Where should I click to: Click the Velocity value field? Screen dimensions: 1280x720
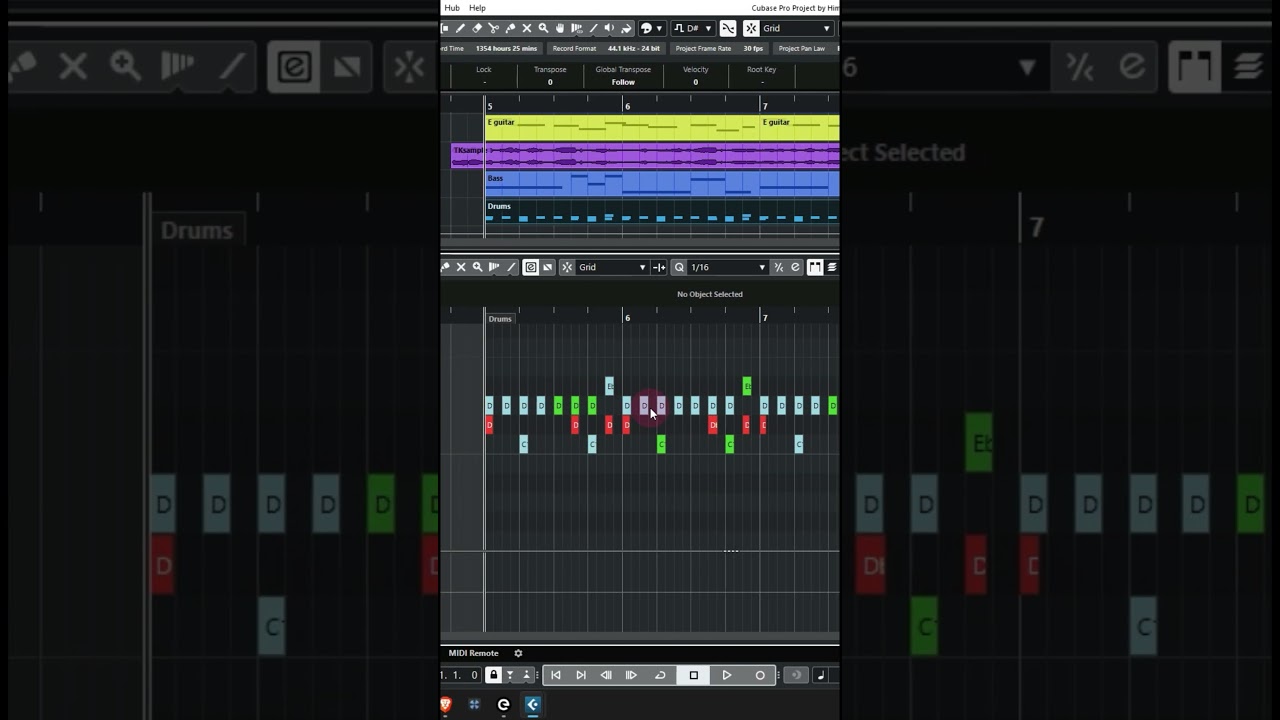[696, 82]
